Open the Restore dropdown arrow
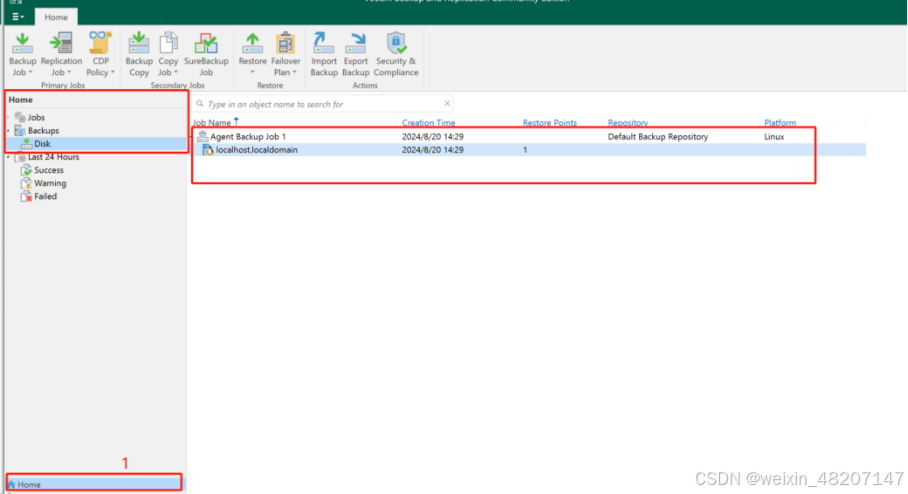The width and height of the screenshot is (908, 494). coord(252,72)
